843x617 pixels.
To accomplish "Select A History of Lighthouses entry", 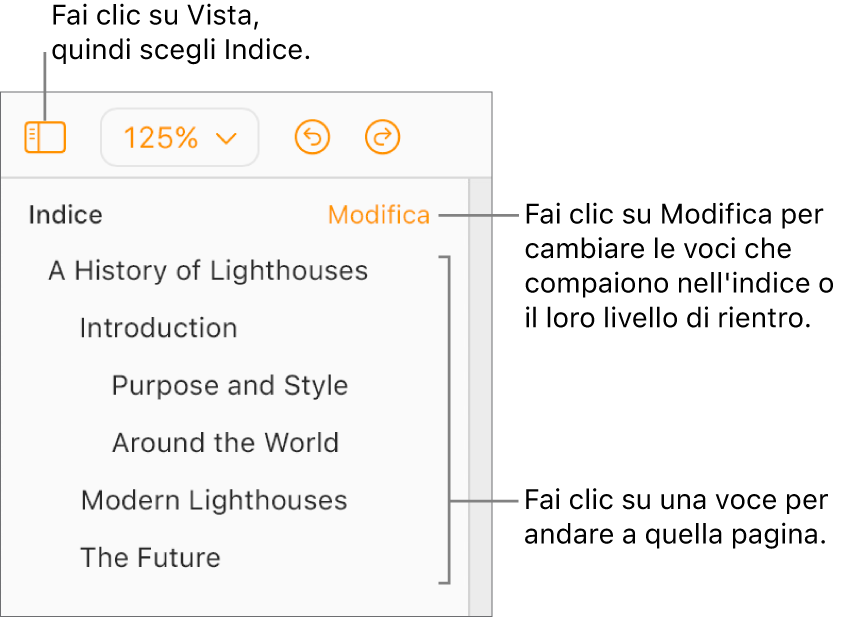I will click(x=208, y=271).
